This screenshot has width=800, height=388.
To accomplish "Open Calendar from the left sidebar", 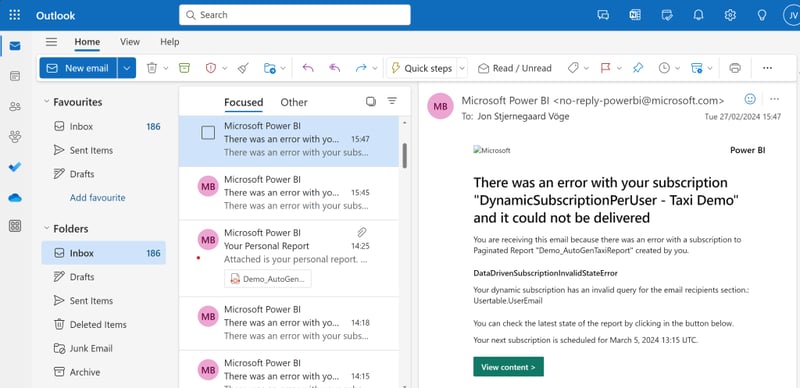I will (15, 76).
